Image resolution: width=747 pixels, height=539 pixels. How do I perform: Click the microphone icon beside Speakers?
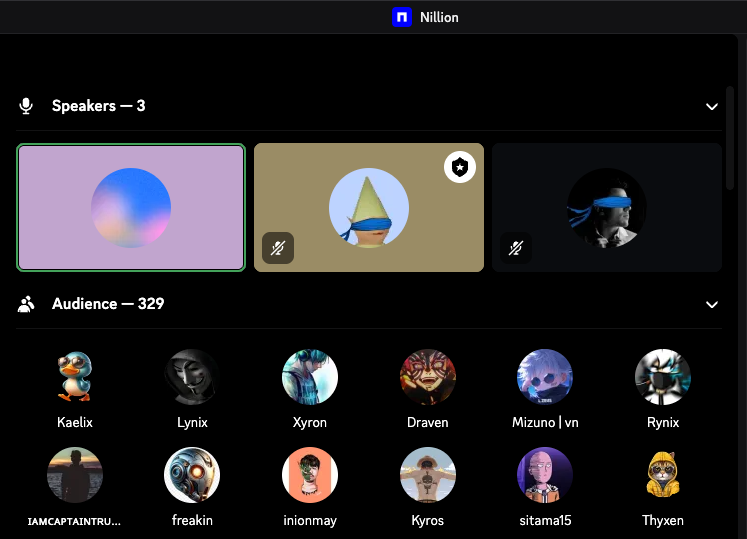pyautogui.click(x=26, y=106)
